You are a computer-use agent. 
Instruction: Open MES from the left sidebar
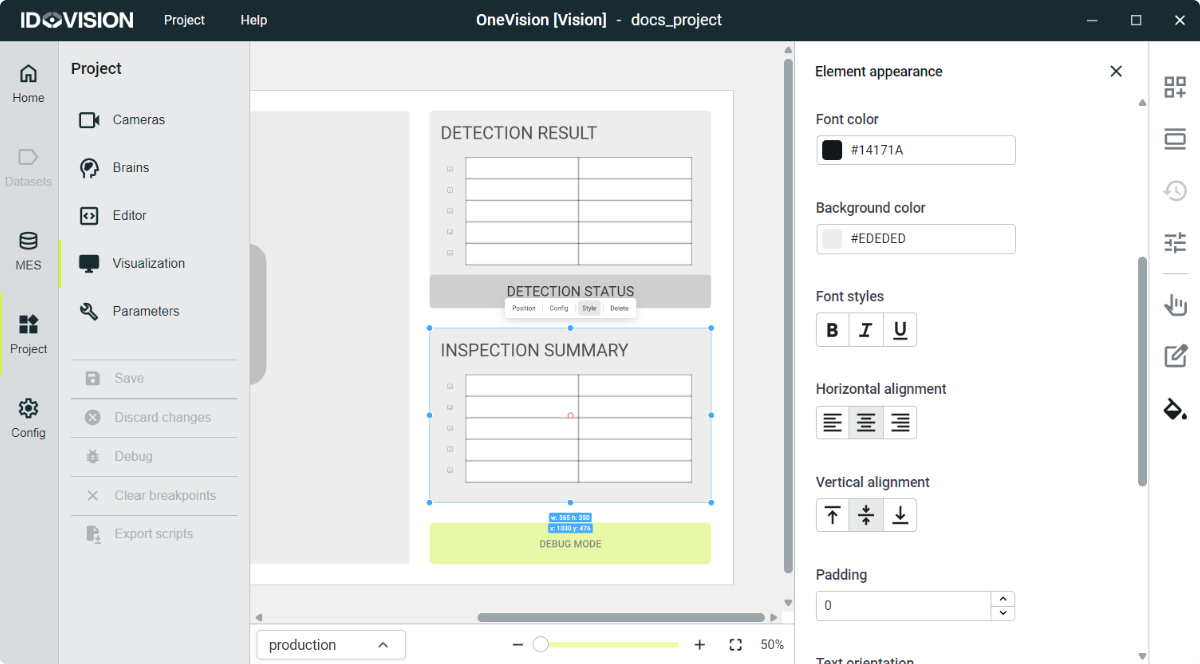click(28, 251)
